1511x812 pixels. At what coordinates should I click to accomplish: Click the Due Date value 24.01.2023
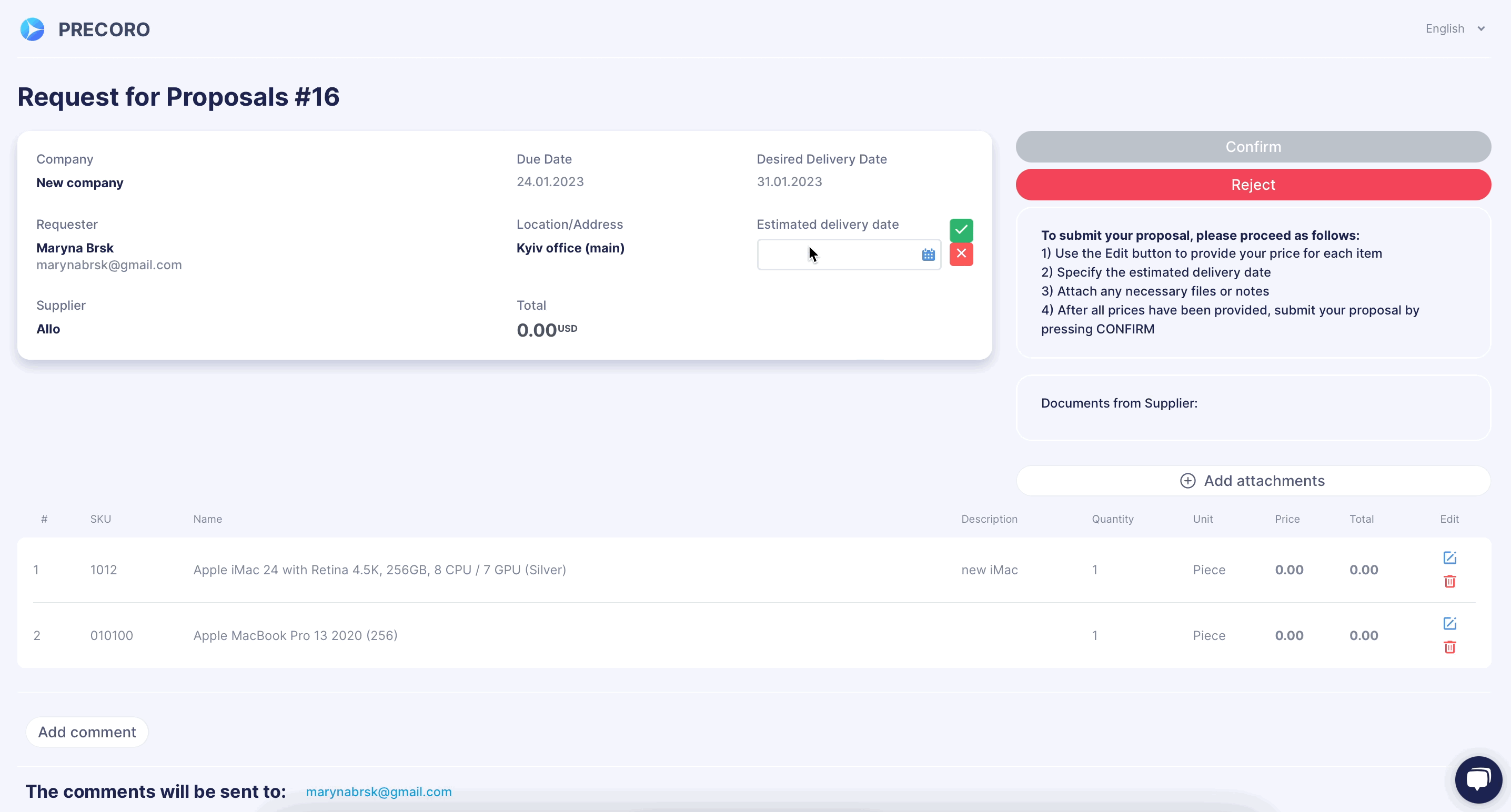pyautogui.click(x=550, y=182)
